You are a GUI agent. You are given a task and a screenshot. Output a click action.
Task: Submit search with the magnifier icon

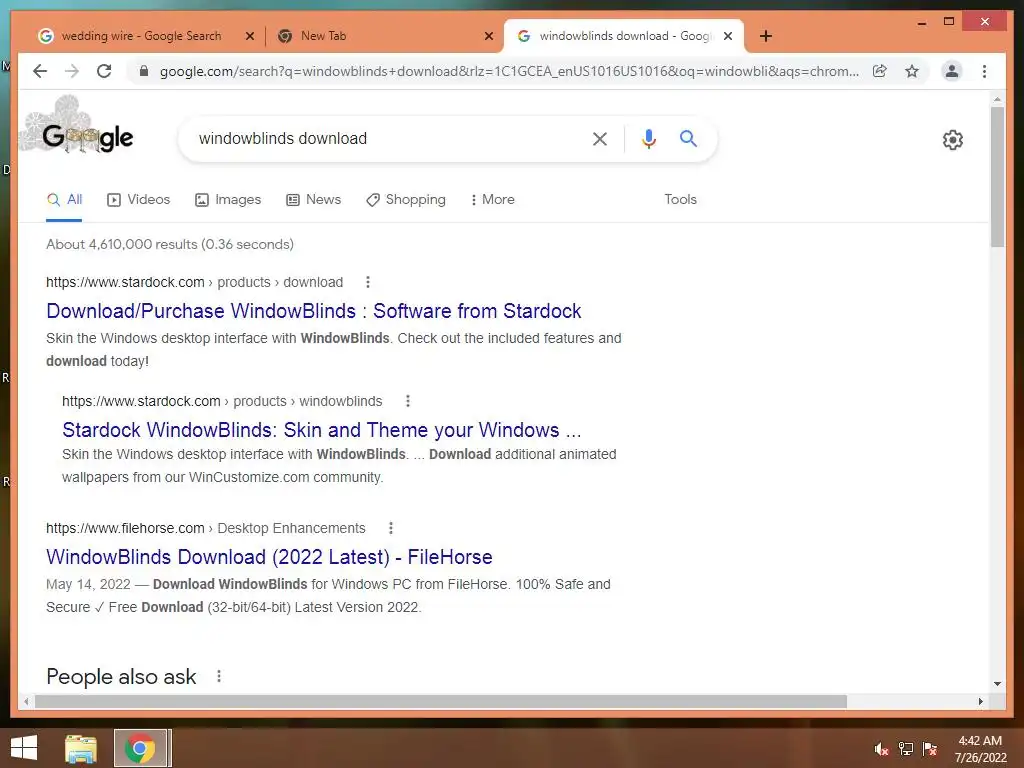coord(688,138)
